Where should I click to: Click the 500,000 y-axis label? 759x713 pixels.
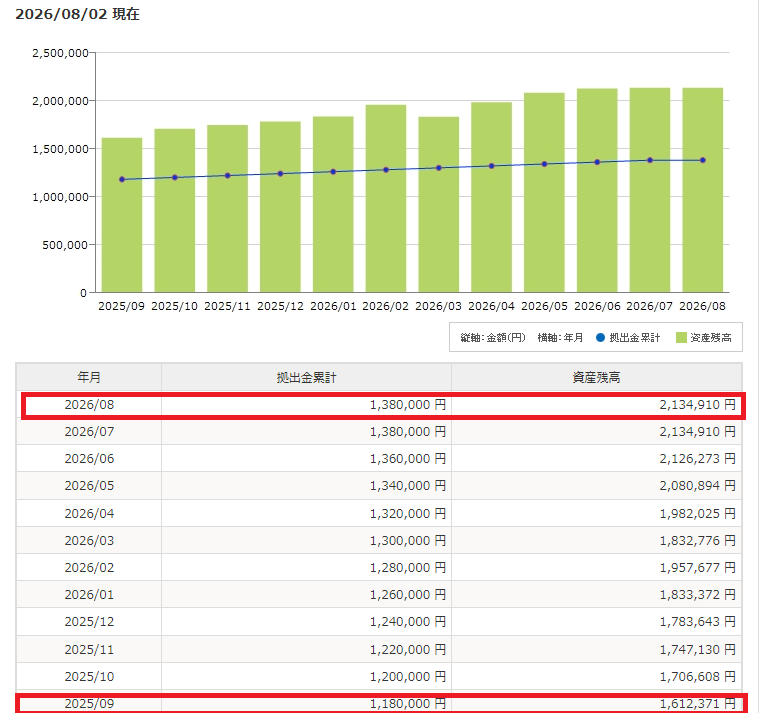[65, 244]
